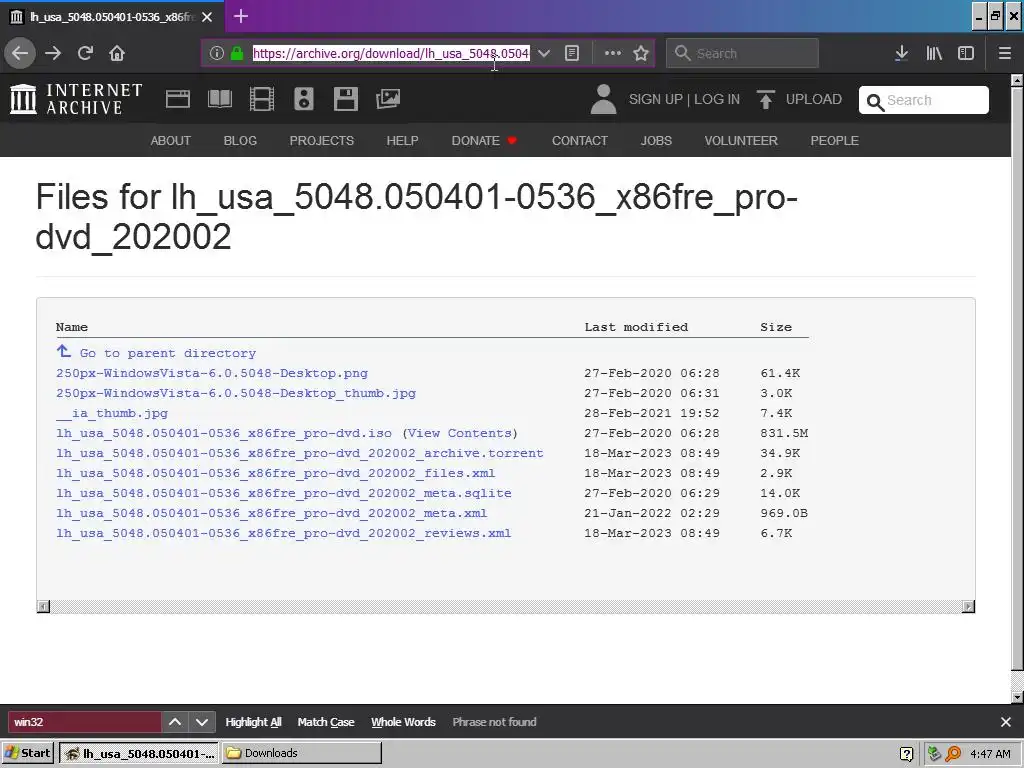Screen dimensions: 1024x768
Task: Show site information icon in address bar
Action: tap(217, 54)
